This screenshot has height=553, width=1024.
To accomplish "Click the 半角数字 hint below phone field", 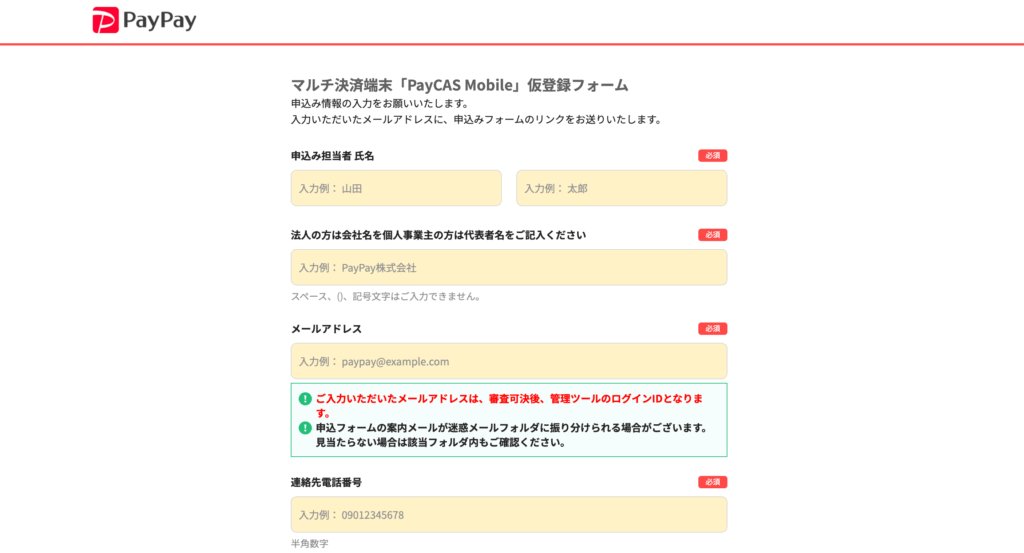I will 309,544.
